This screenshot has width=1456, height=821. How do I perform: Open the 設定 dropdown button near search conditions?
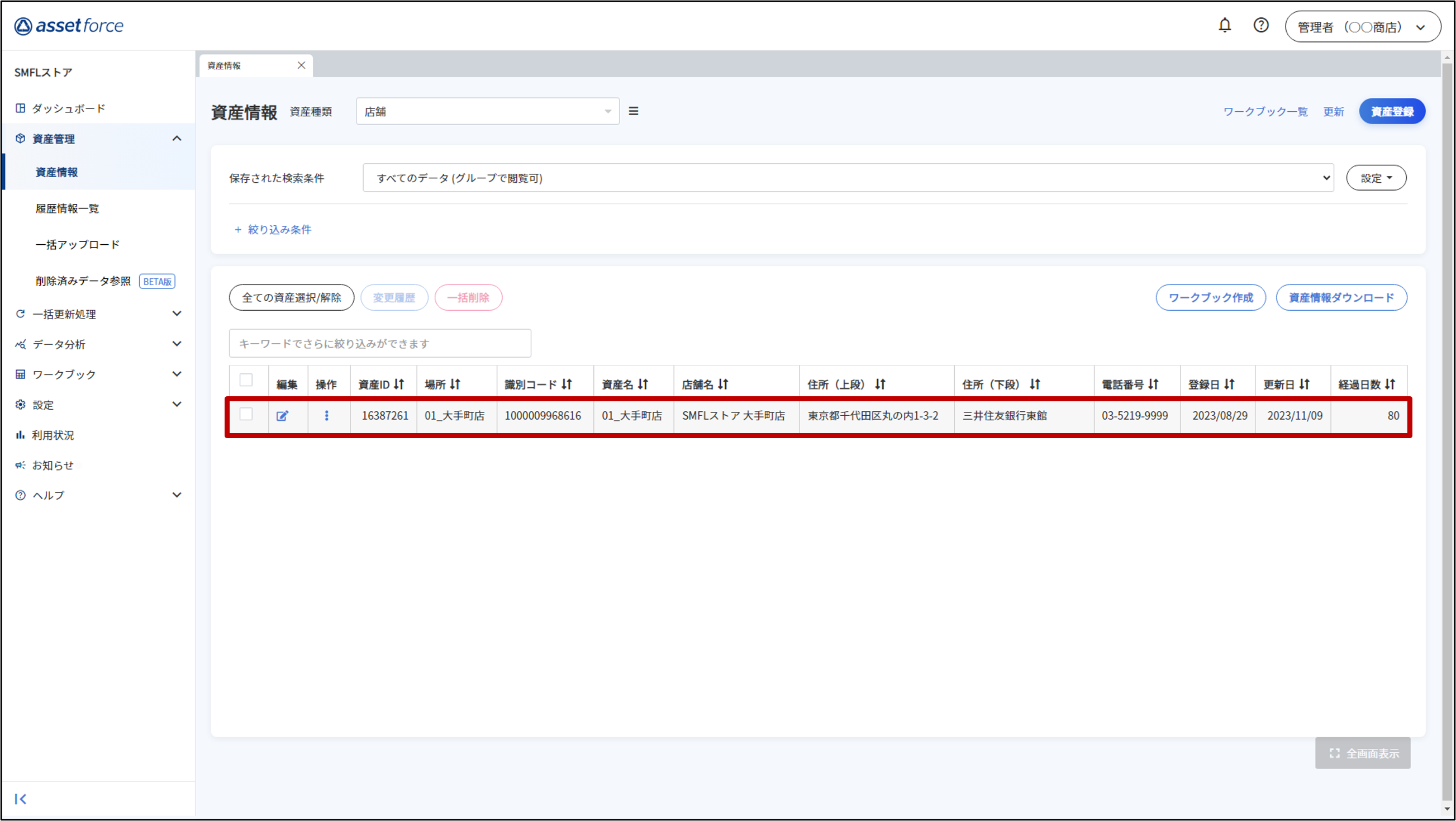[1376, 178]
